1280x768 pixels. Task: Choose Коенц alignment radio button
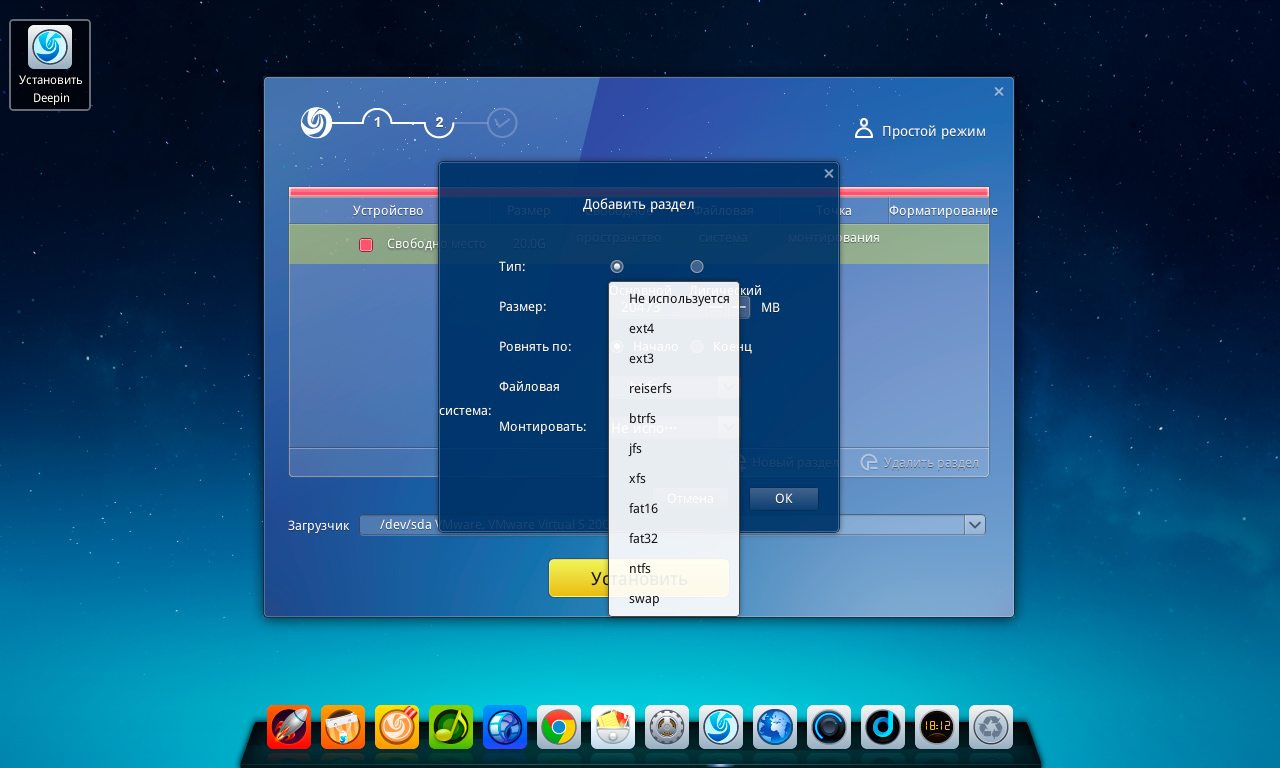point(697,346)
